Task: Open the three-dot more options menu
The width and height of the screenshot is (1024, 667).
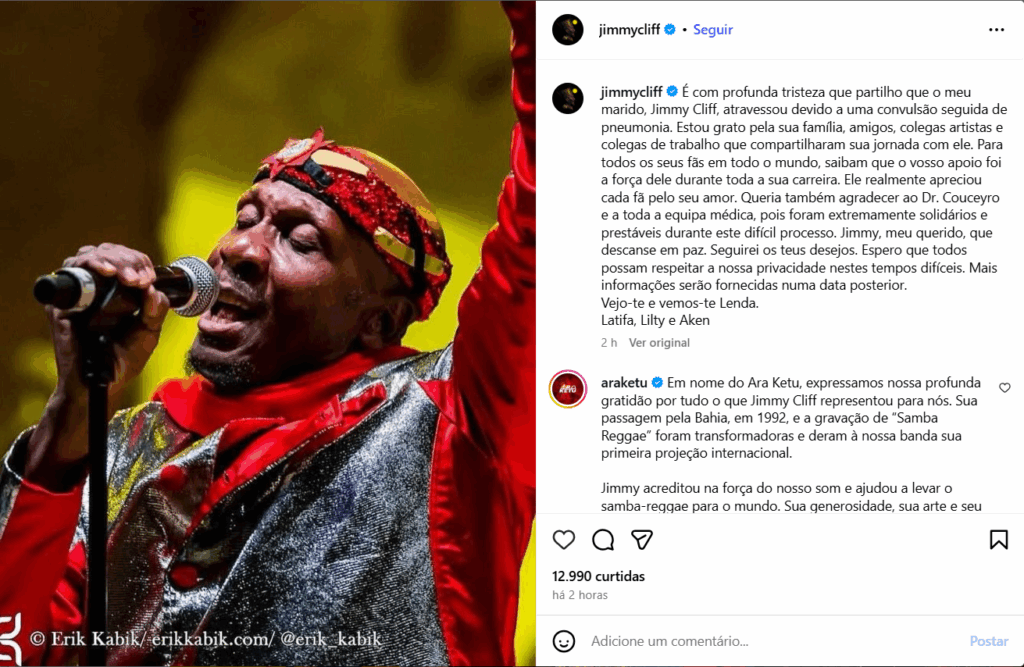Action: point(996,30)
